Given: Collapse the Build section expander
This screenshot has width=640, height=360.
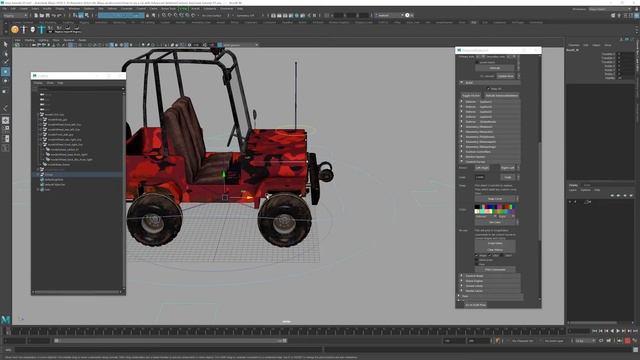Looking at the screenshot, I should point(462,82).
